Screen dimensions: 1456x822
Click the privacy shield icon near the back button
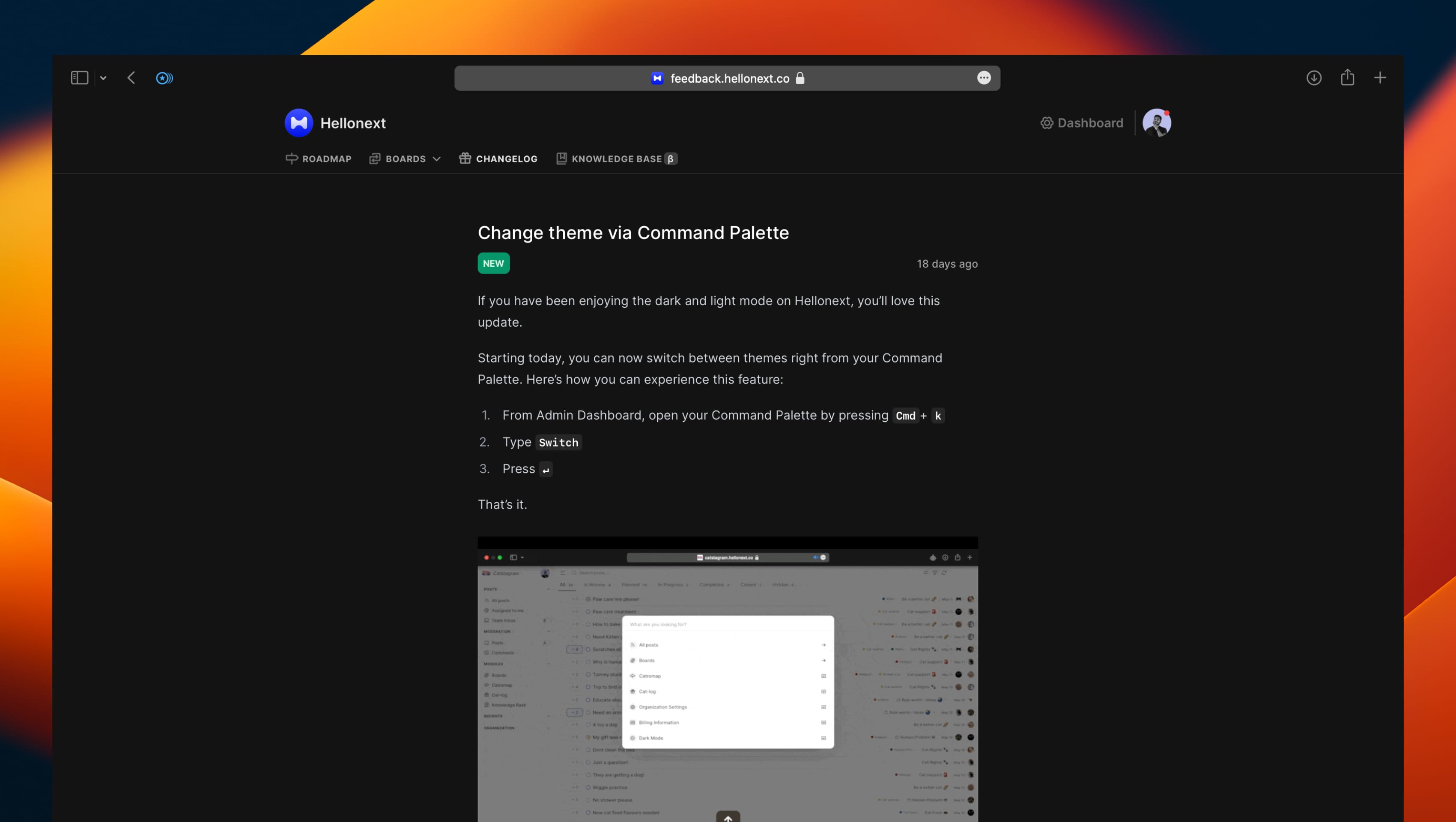[164, 78]
